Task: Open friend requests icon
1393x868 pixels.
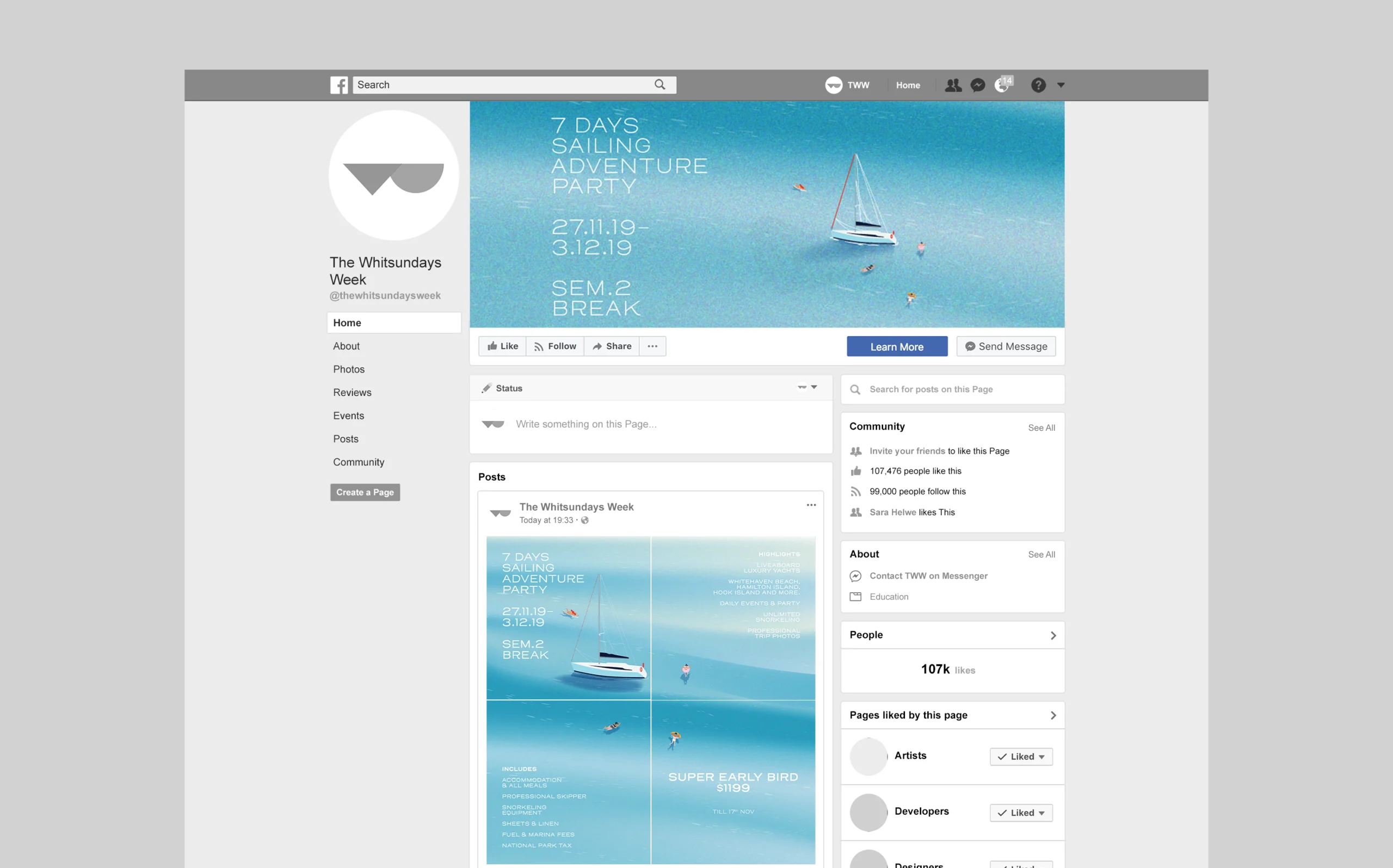Action: 953,85
